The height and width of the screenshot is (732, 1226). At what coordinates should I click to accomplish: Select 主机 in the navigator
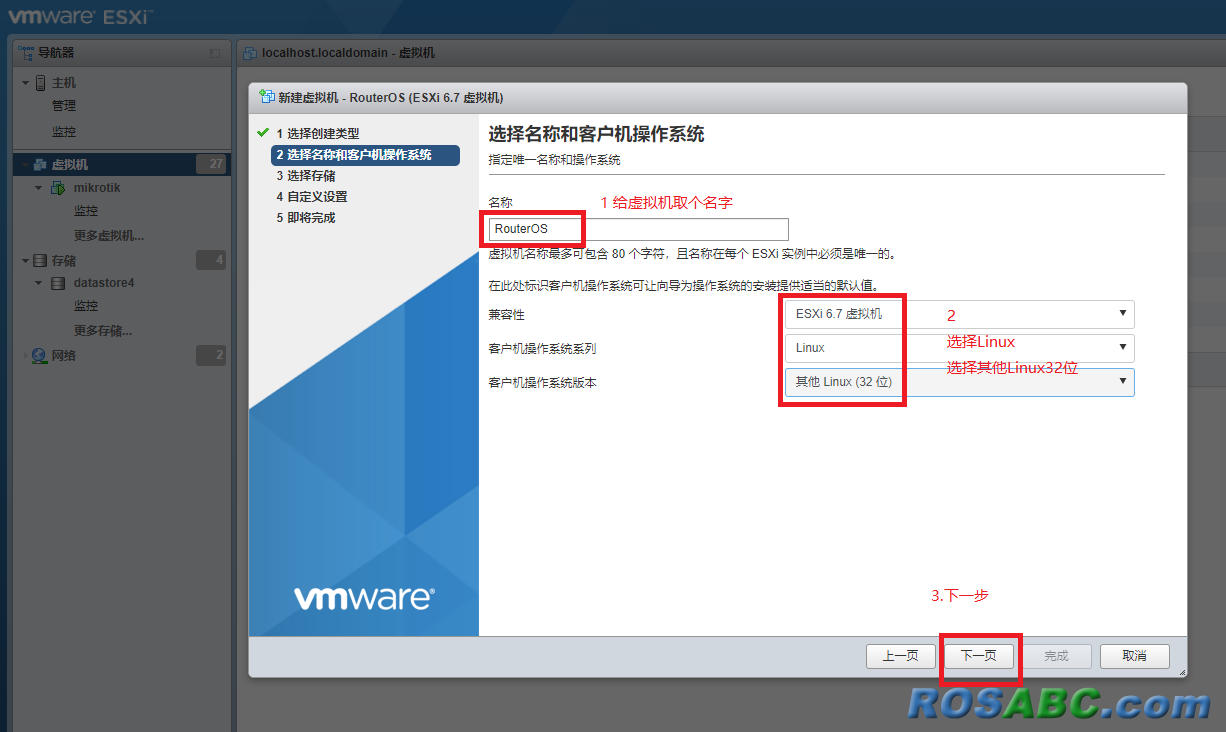pyautogui.click(x=64, y=83)
